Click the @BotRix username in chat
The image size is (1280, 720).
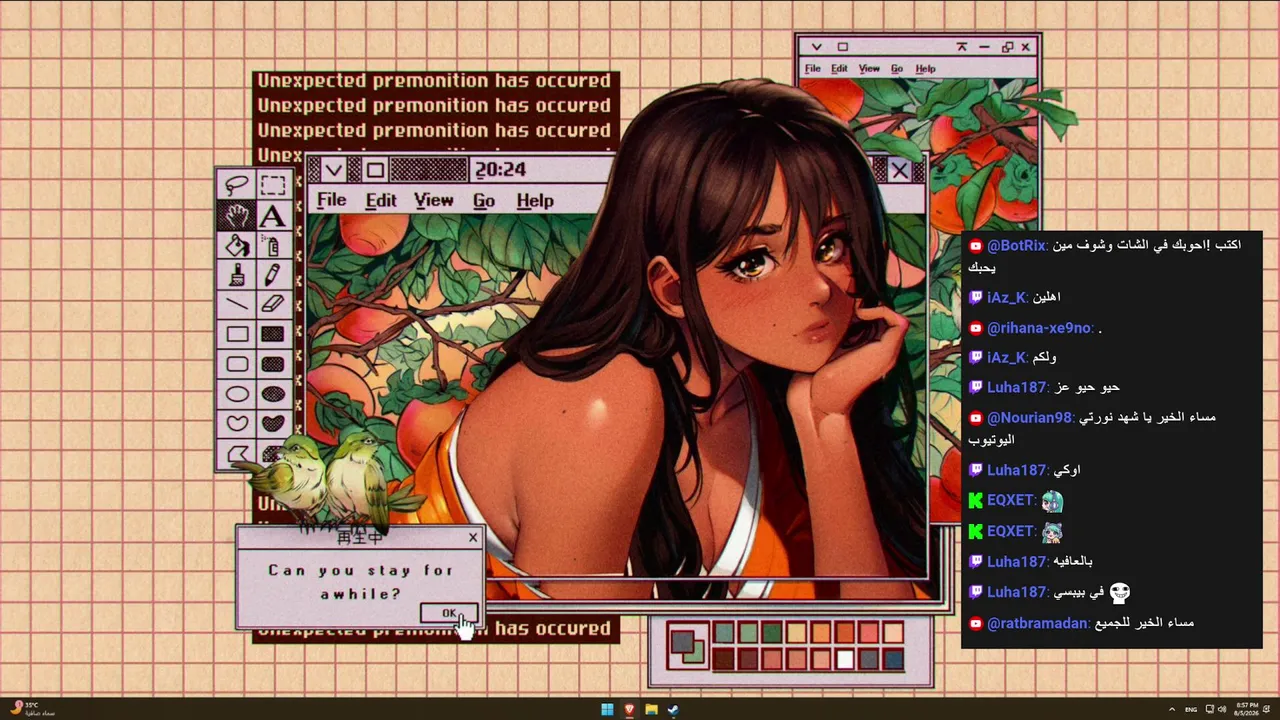pyautogui.click(x=1016, y=245)
